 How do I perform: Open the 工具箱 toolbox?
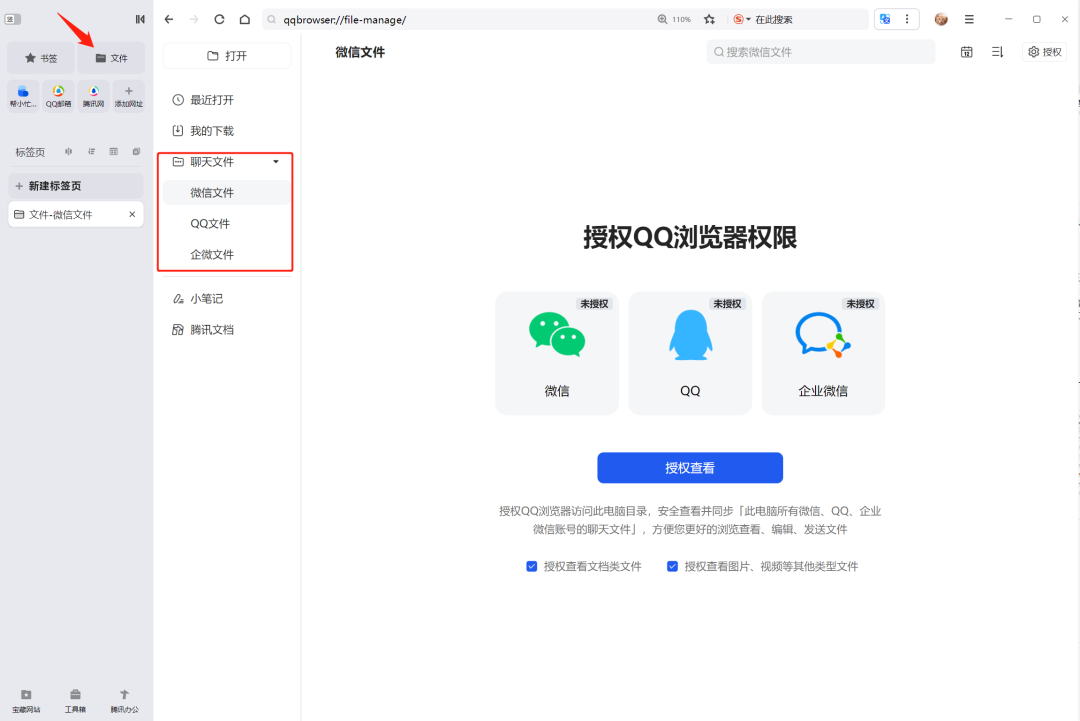pos(75,700)
